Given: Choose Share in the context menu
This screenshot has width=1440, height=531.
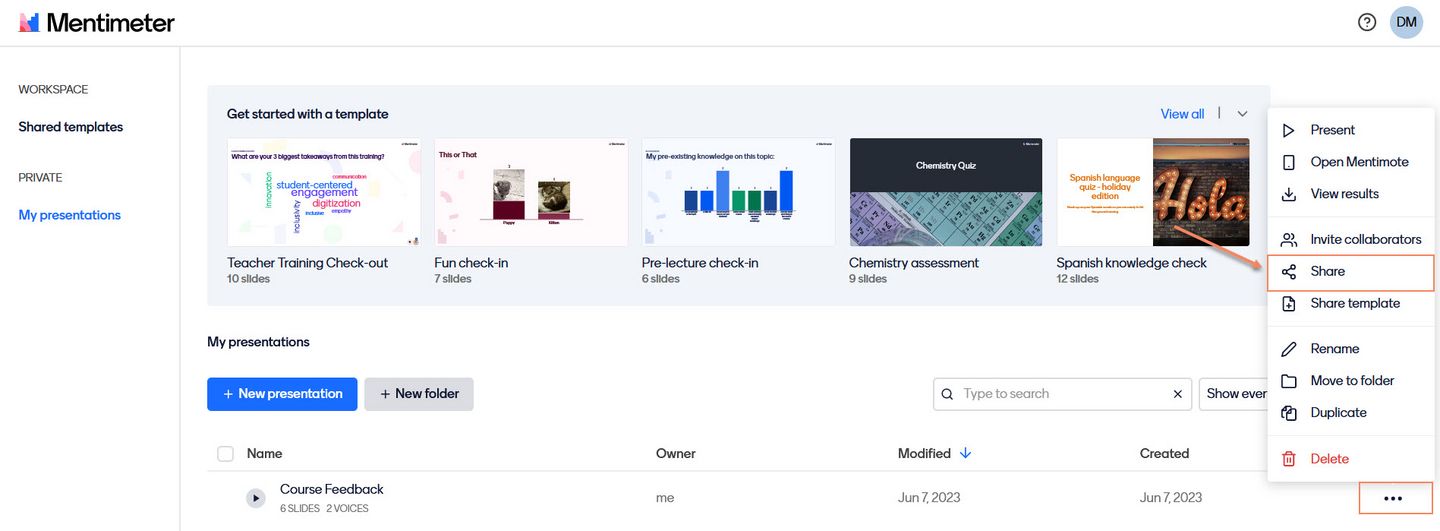Looking at the screenshot, I should coord(1327,272).
